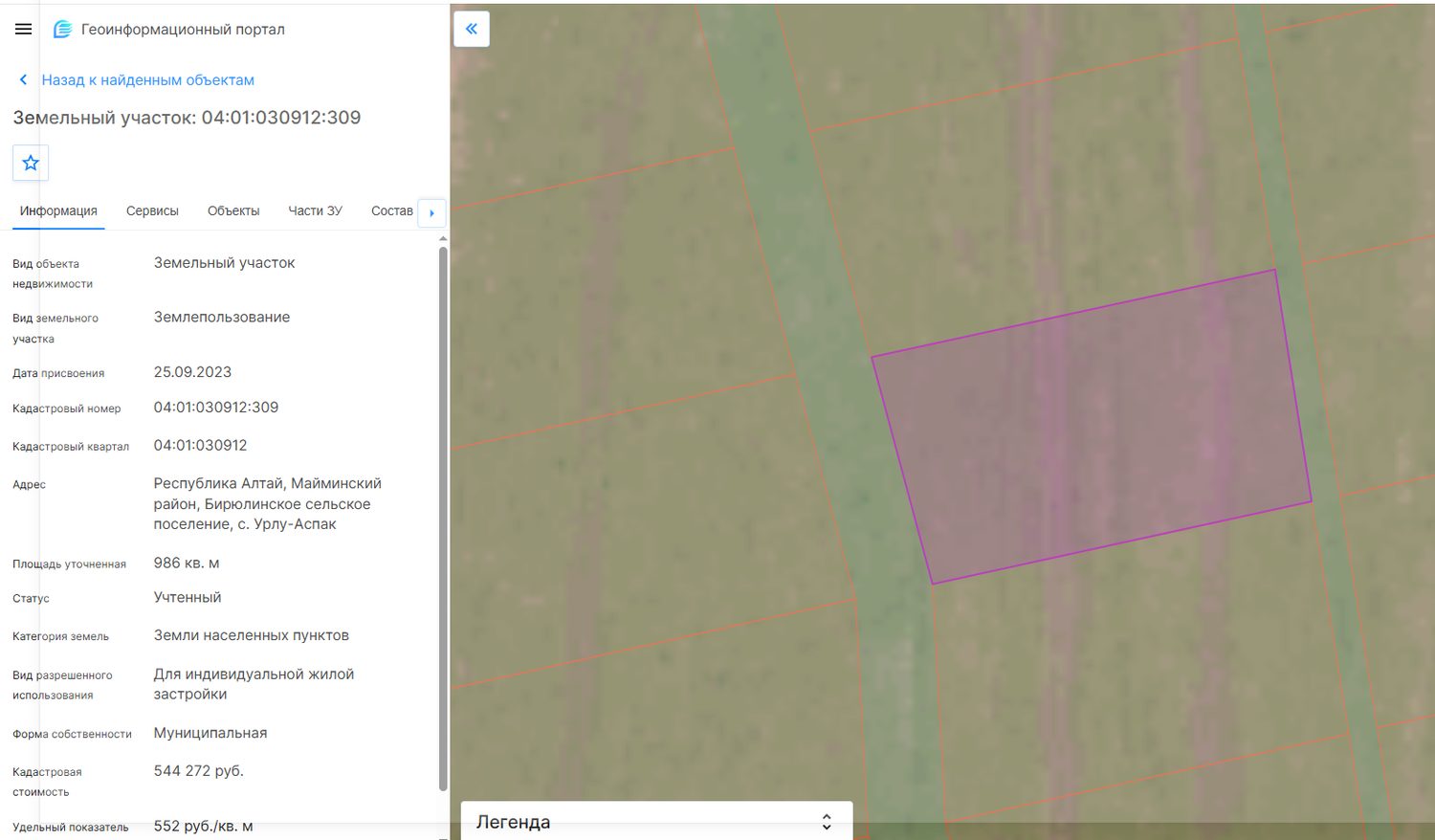Screen dimensions: 1435x840
Task: Click the back arrow beside Назад к найденным объектам
Action: 23,80
